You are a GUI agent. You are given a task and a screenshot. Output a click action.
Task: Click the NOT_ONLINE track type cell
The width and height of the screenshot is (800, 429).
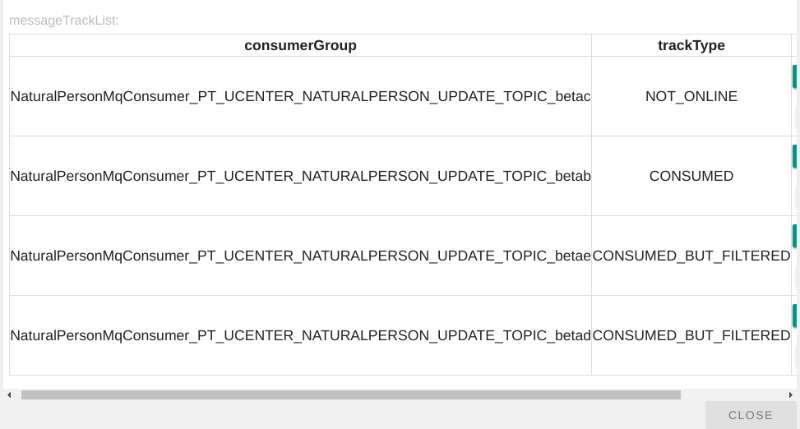click(x=691, y=96)
